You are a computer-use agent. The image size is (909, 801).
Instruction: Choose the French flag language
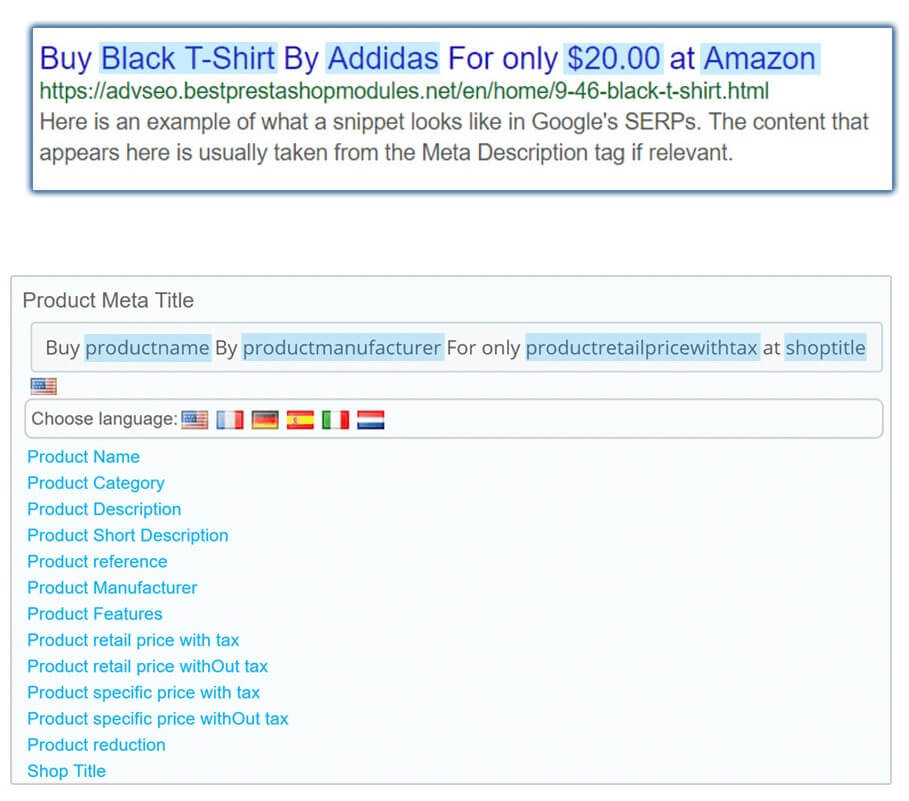230,420
